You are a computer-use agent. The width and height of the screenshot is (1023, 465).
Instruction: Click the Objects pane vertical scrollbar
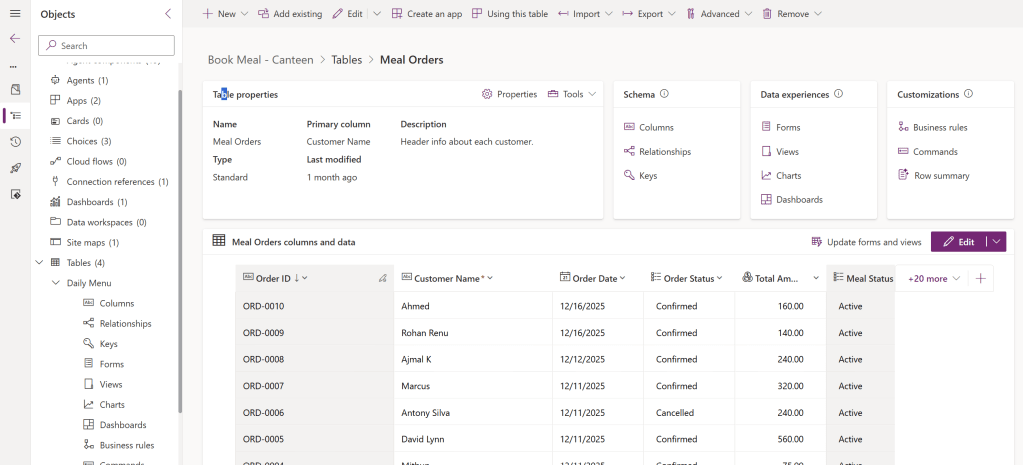[x=180, y=250]
